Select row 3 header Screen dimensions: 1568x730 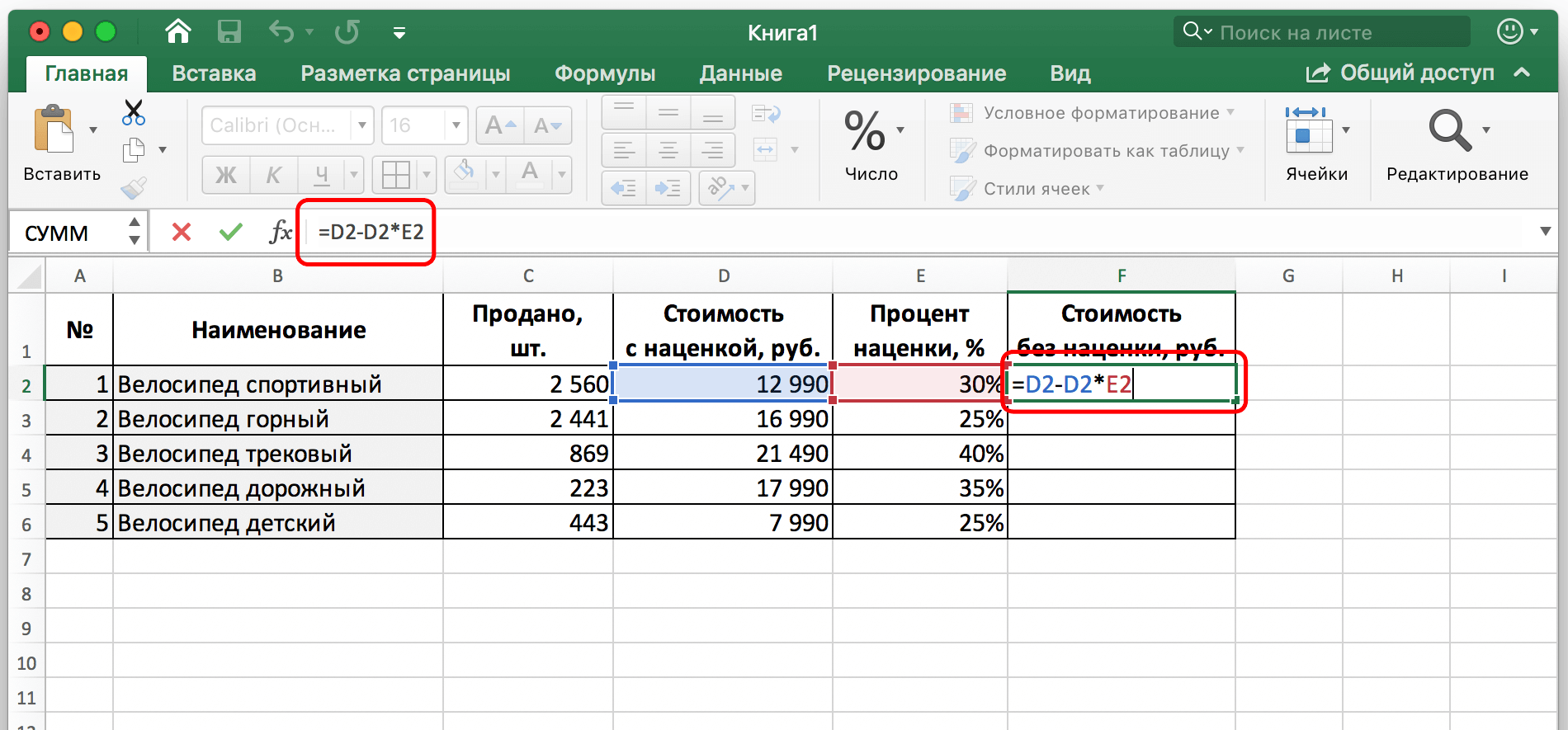pos(26,419)
